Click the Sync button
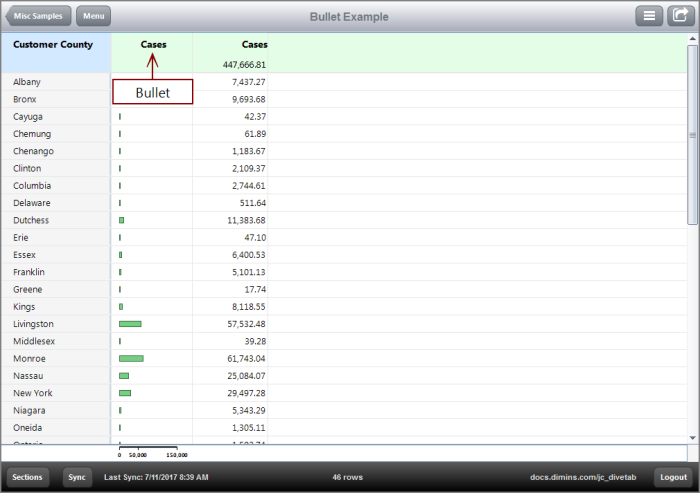Viewport: 700px width, 493px height. [77, 477]
